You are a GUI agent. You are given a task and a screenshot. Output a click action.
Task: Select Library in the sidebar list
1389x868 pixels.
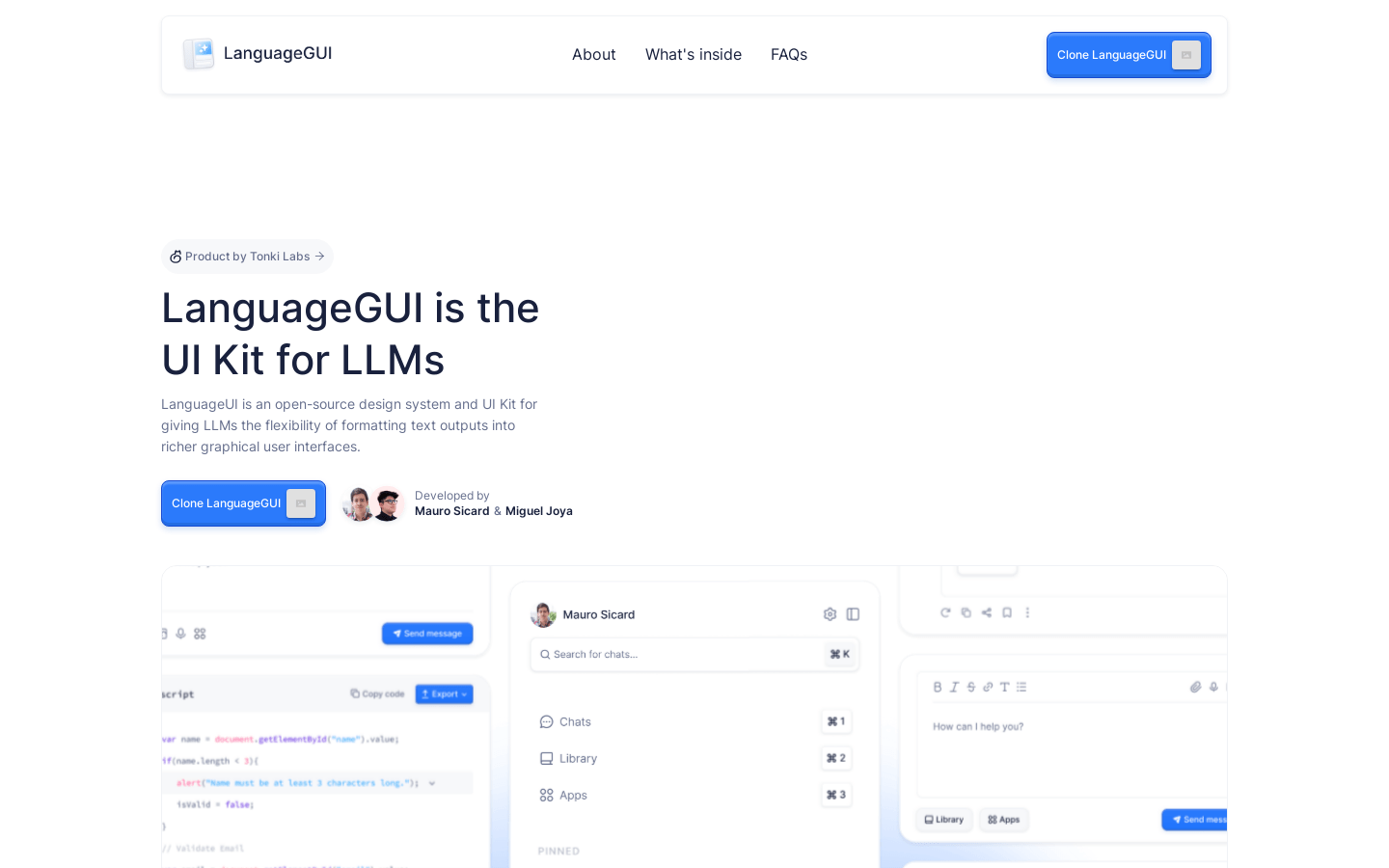point(568,758)
